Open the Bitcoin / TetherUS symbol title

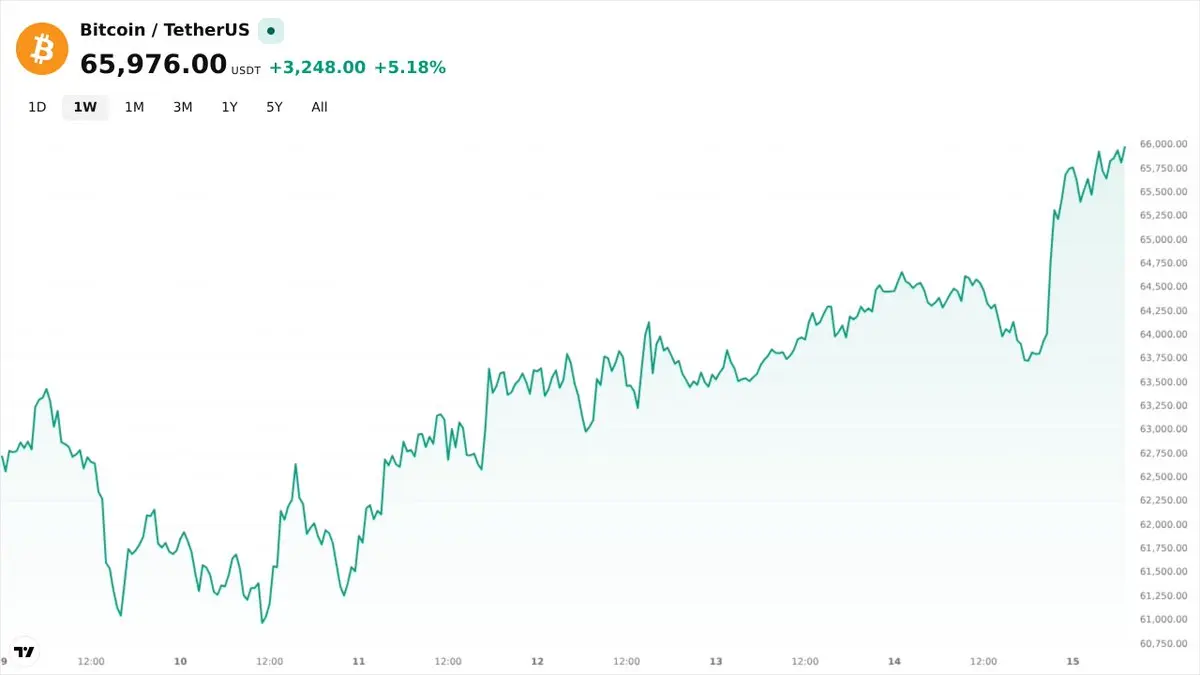165,30
